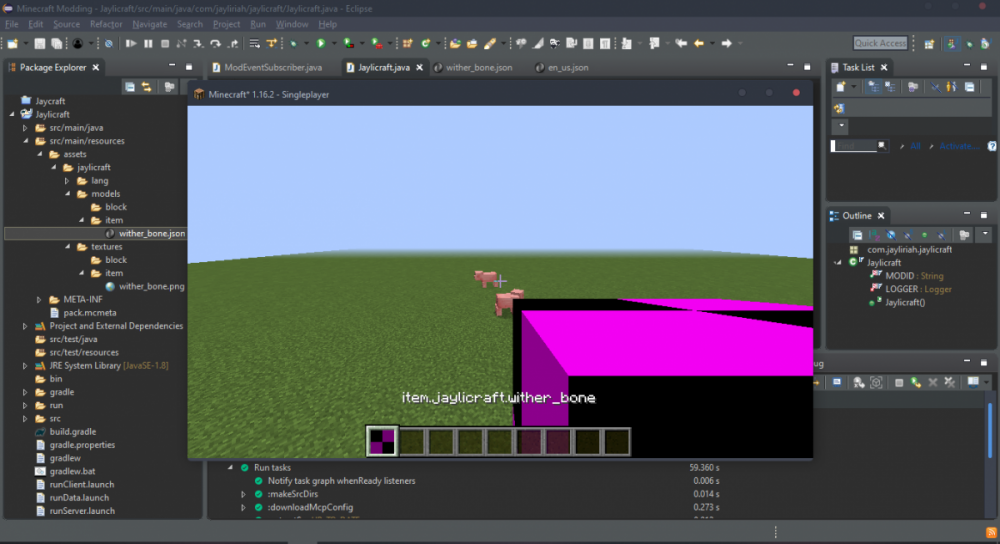The height and width of the screenshot is (544, 1000).
Task: Select runClient.launch file
Action: click(82, 485)
